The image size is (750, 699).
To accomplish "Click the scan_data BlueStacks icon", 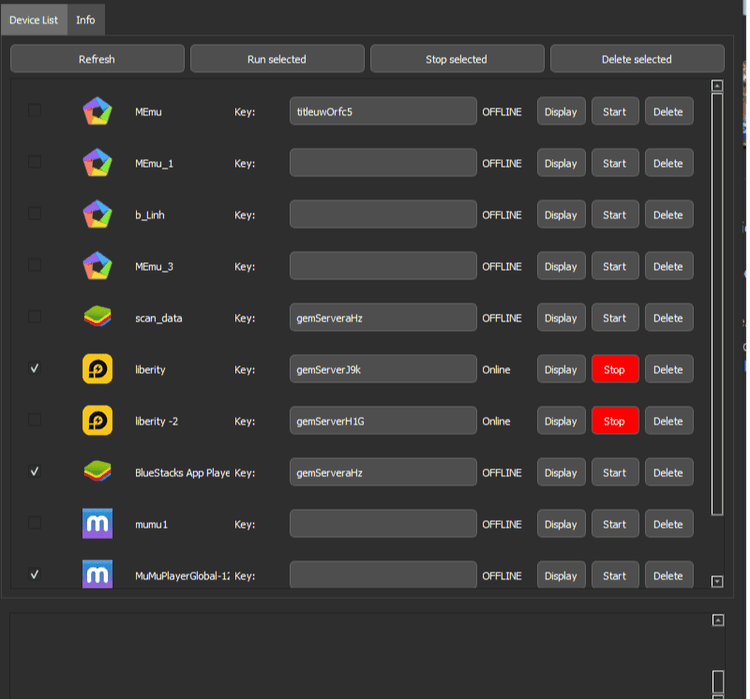I will pyautogui.click(x=97, y=318).
